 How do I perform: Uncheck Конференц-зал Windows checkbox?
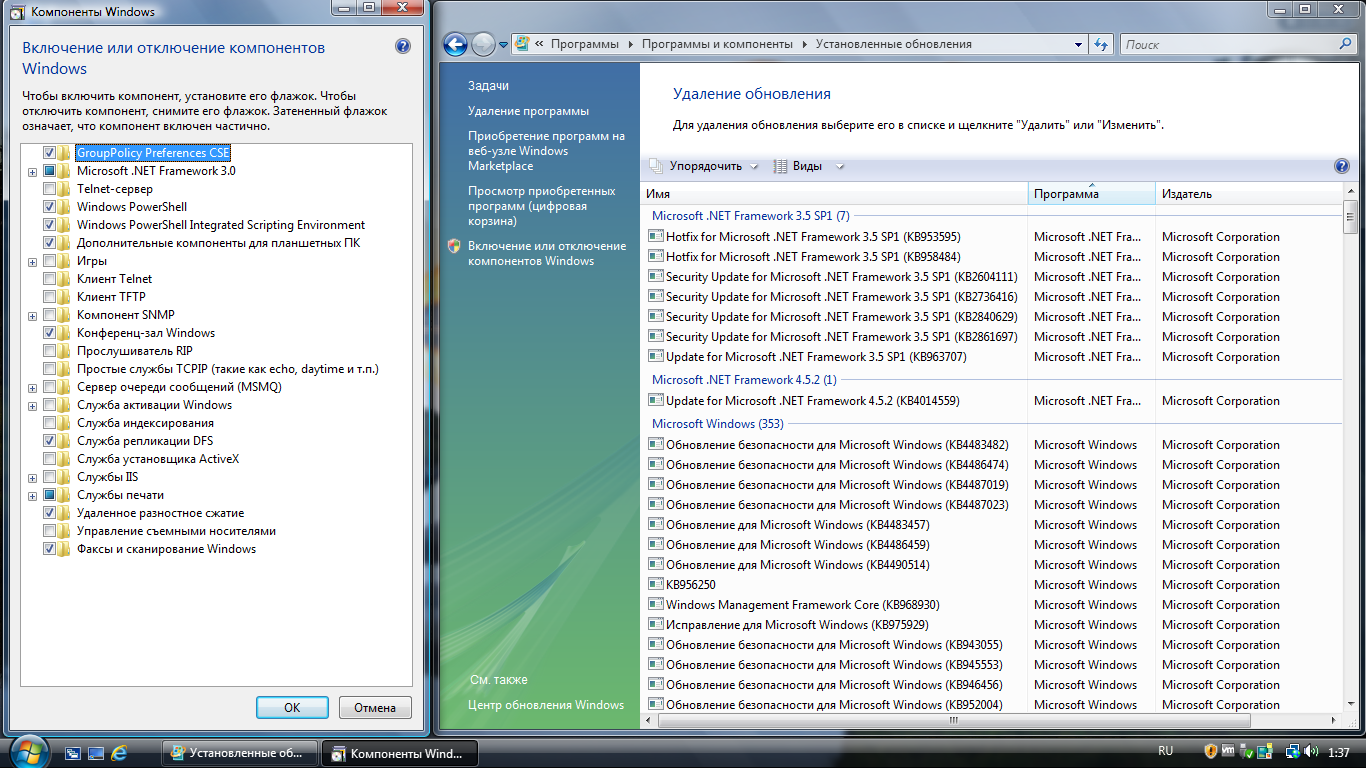49,333
